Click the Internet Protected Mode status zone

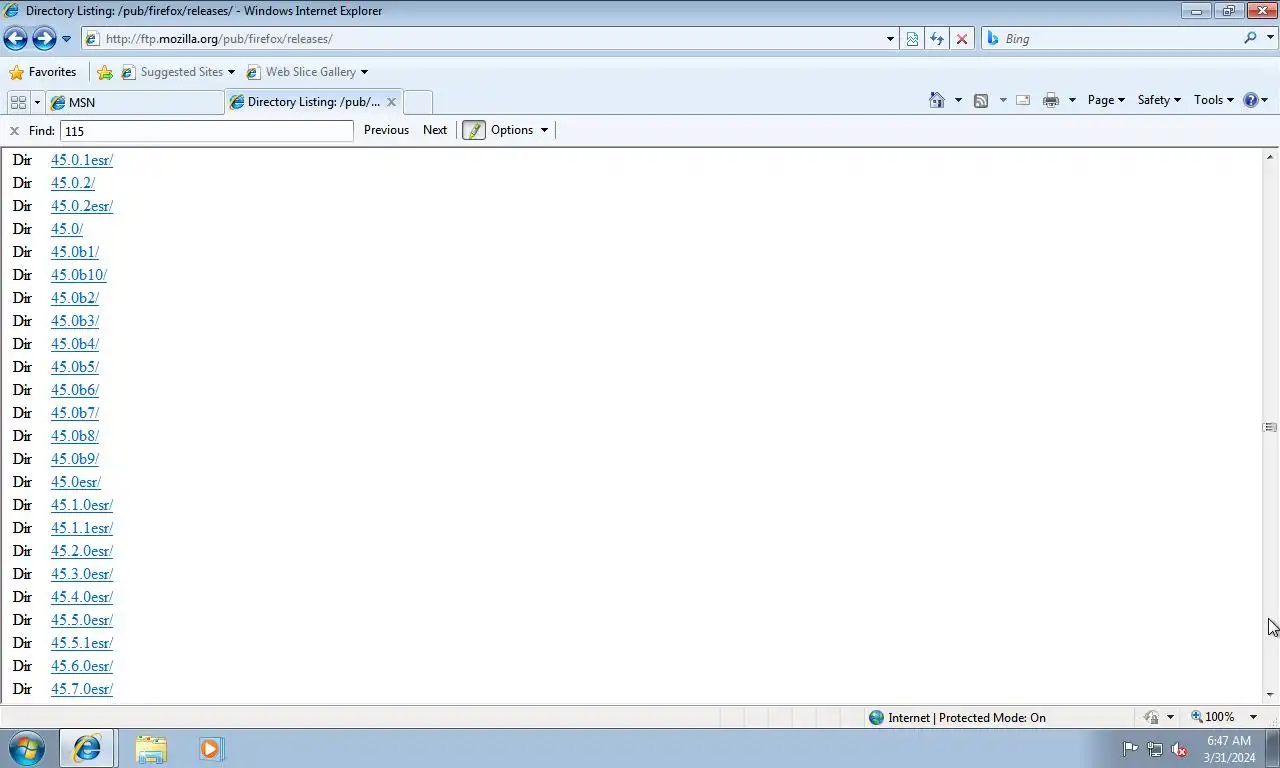[x=957, y=718]
